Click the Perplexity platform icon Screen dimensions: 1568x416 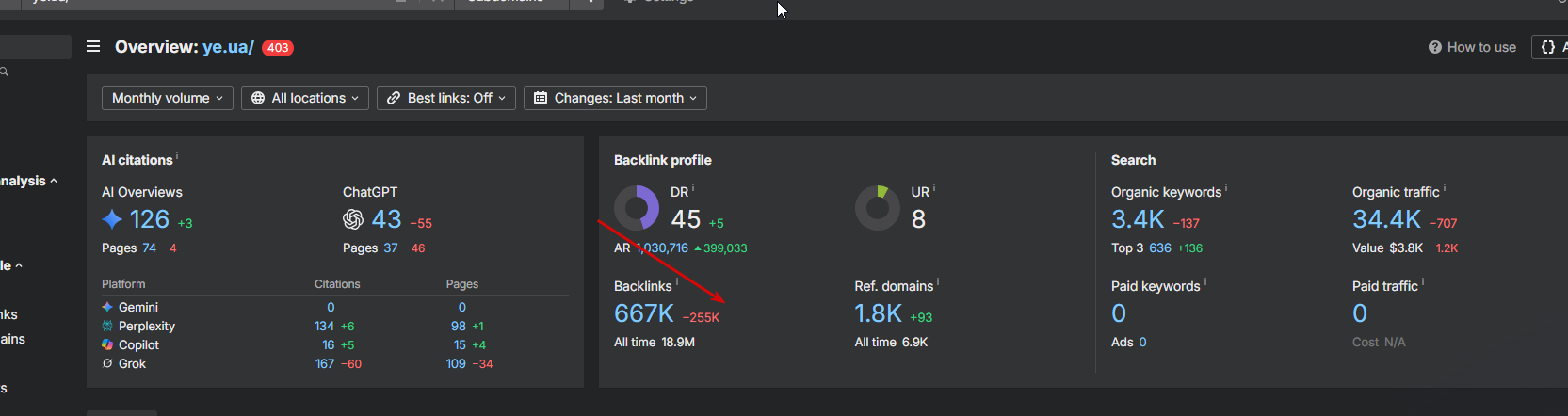click(107, 326)
